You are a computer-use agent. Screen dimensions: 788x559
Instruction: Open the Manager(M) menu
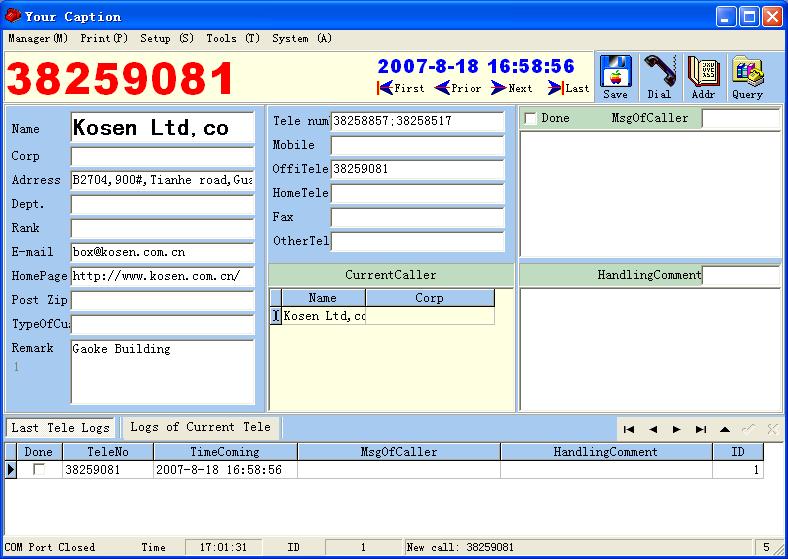[38, 39]
